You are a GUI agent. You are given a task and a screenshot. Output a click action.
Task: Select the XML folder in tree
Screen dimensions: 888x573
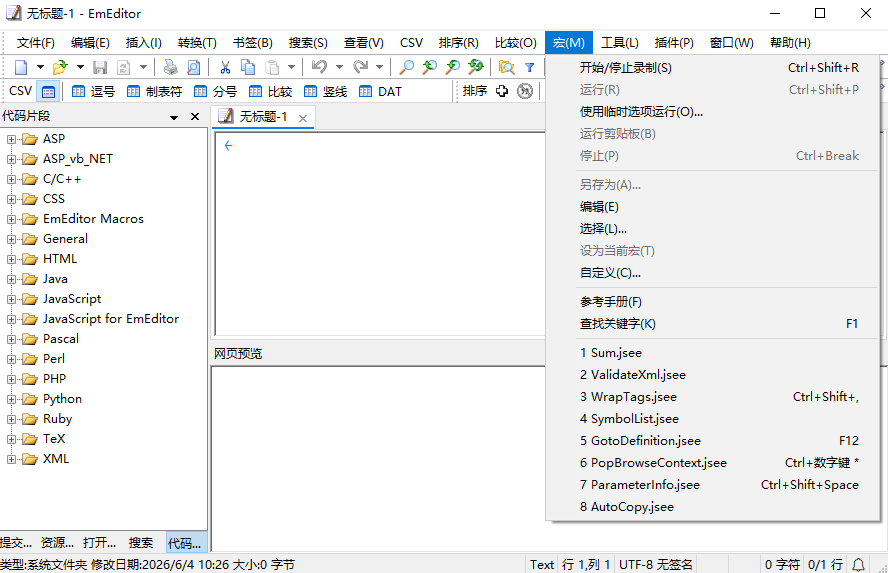coord(56,459)
